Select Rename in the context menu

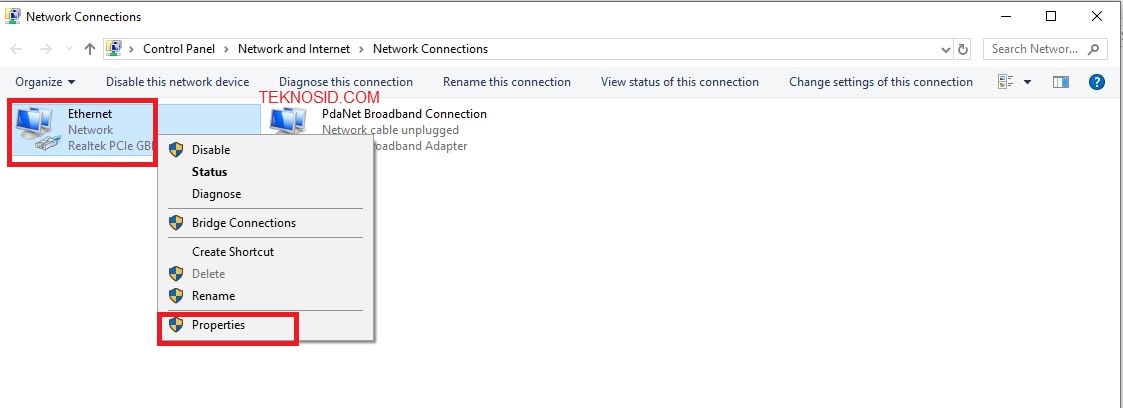pyautogui.click(x=266, y=296)
